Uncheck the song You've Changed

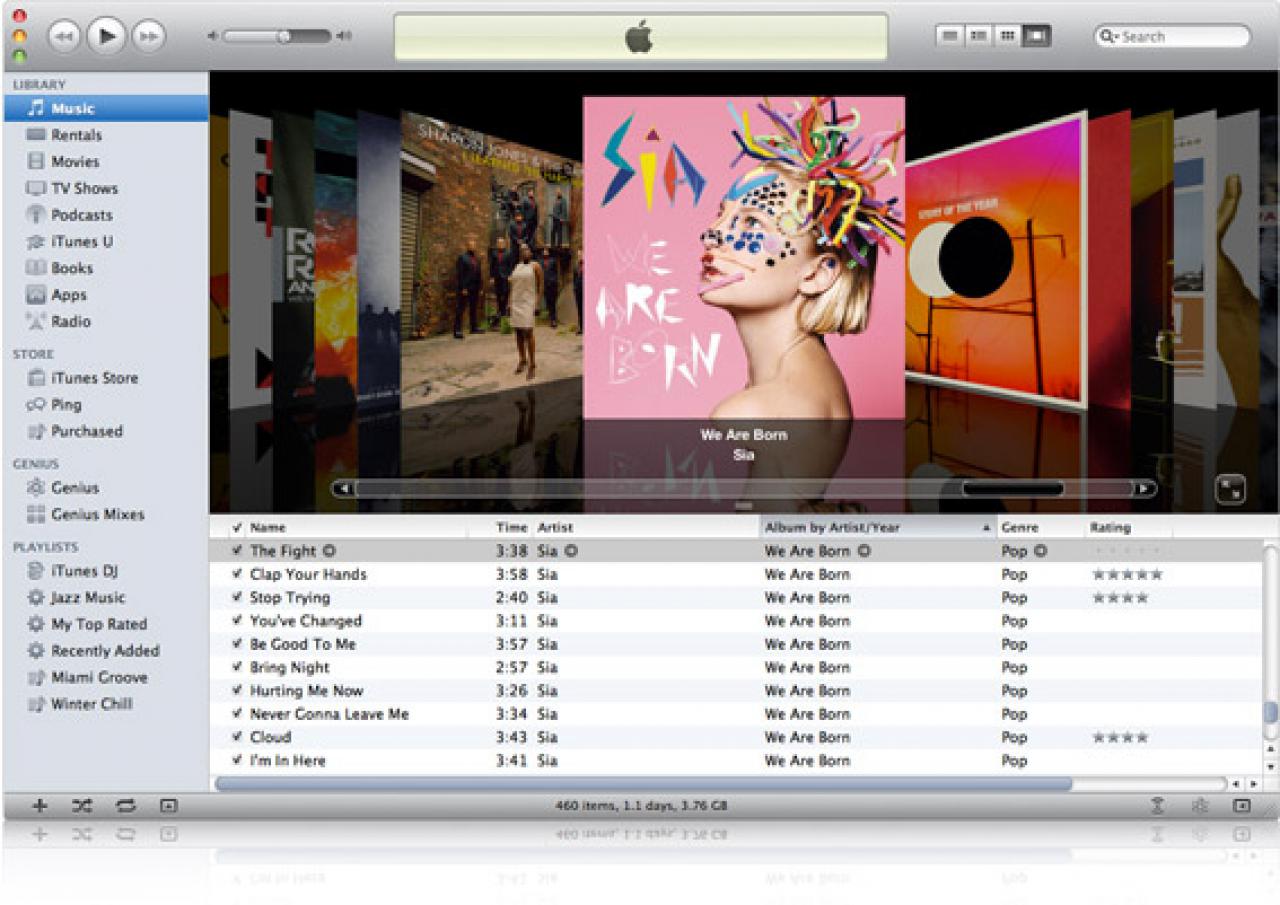pos(237,621)
